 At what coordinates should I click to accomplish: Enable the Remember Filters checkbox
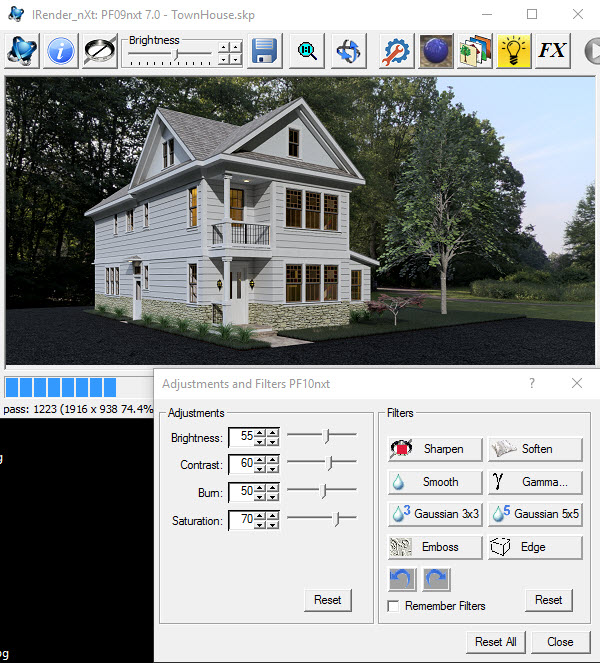(x=394, y=606)
